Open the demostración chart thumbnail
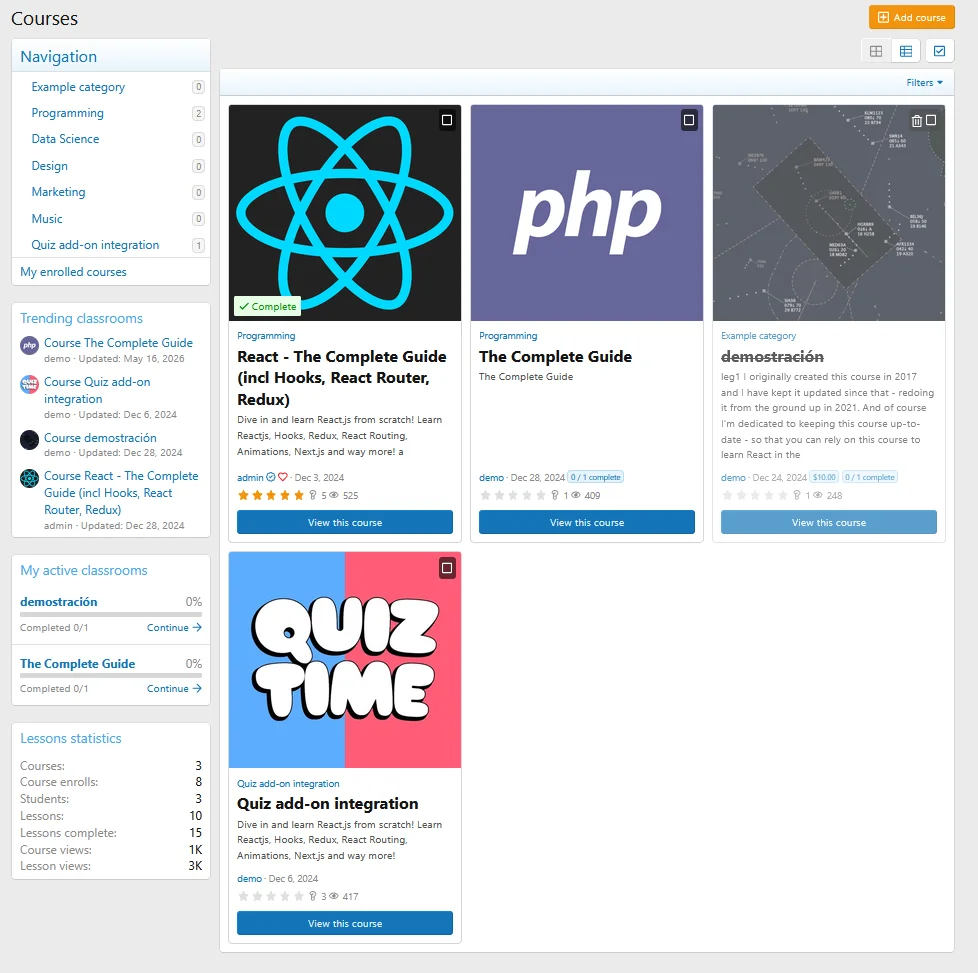Screen dimensions: 978x973 click(829, 213)
